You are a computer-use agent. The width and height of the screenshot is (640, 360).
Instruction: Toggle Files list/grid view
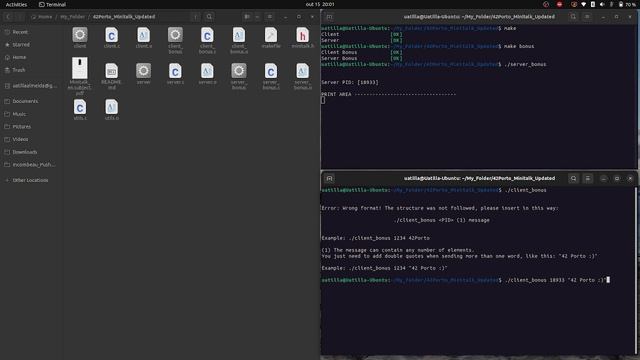coord(247,17)
